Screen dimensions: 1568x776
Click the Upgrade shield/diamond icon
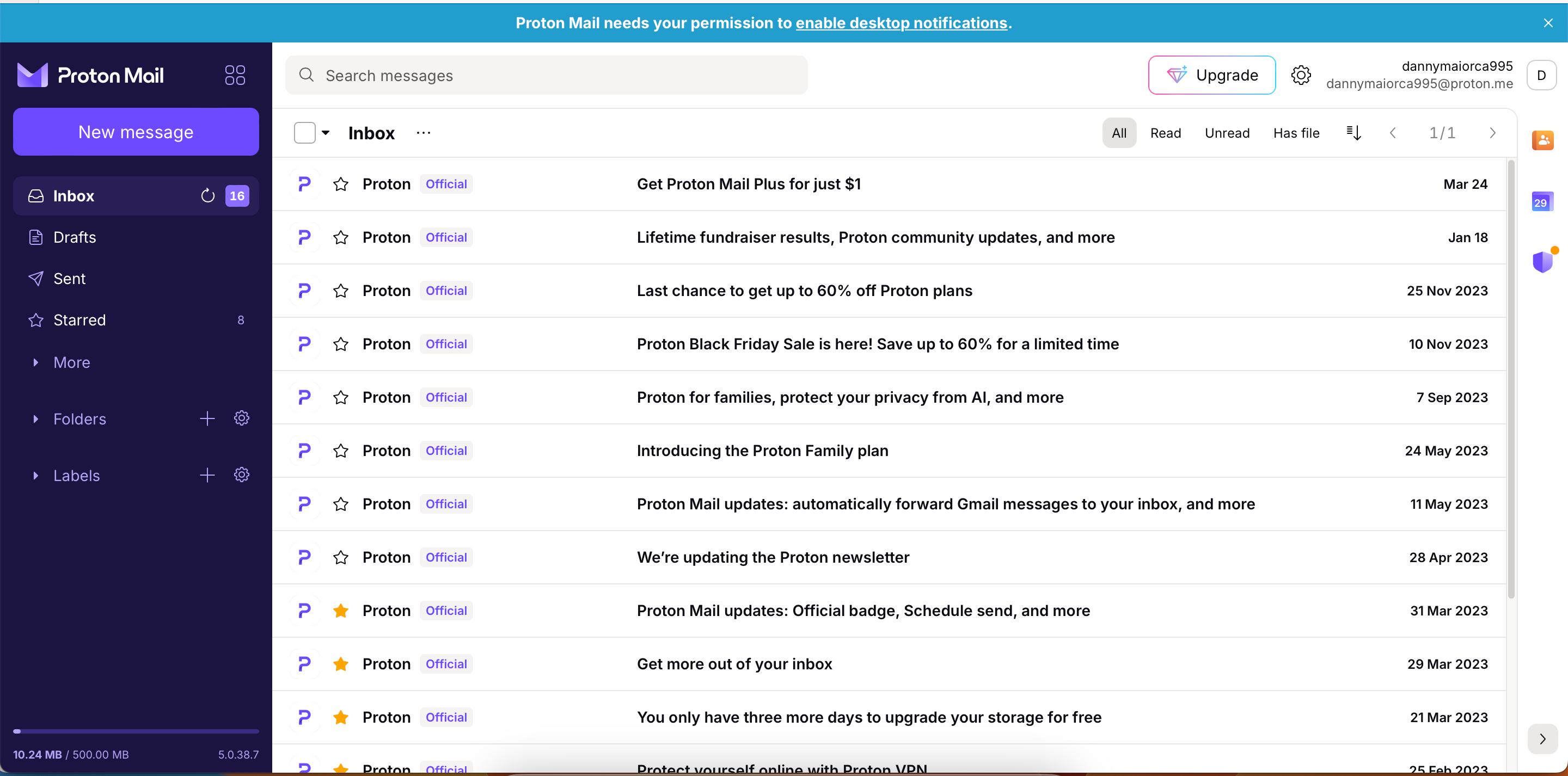[x=1175, y=75]
